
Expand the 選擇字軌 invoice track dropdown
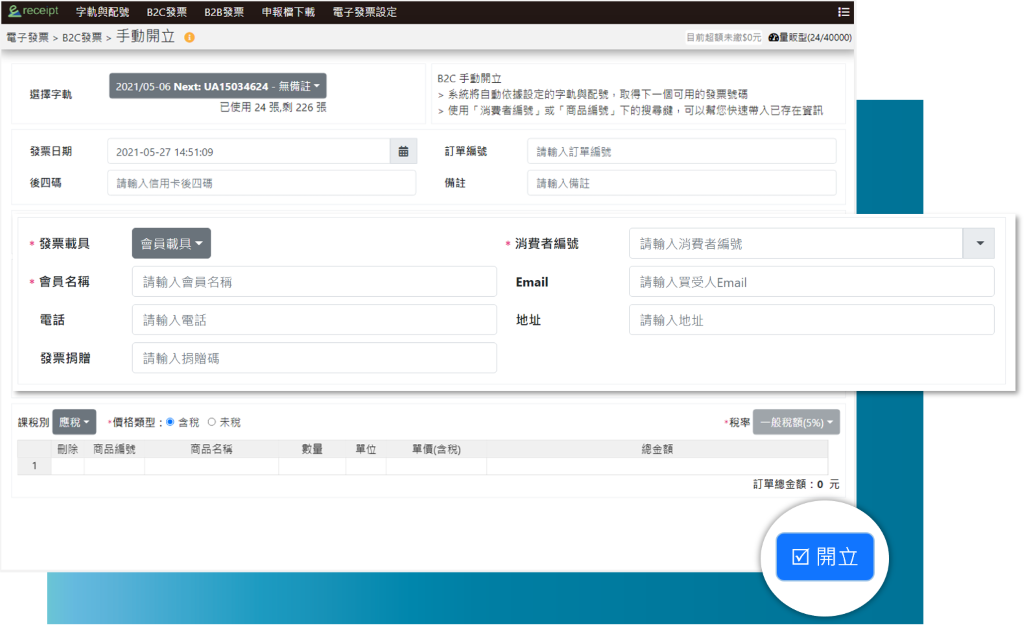(217, 86)
